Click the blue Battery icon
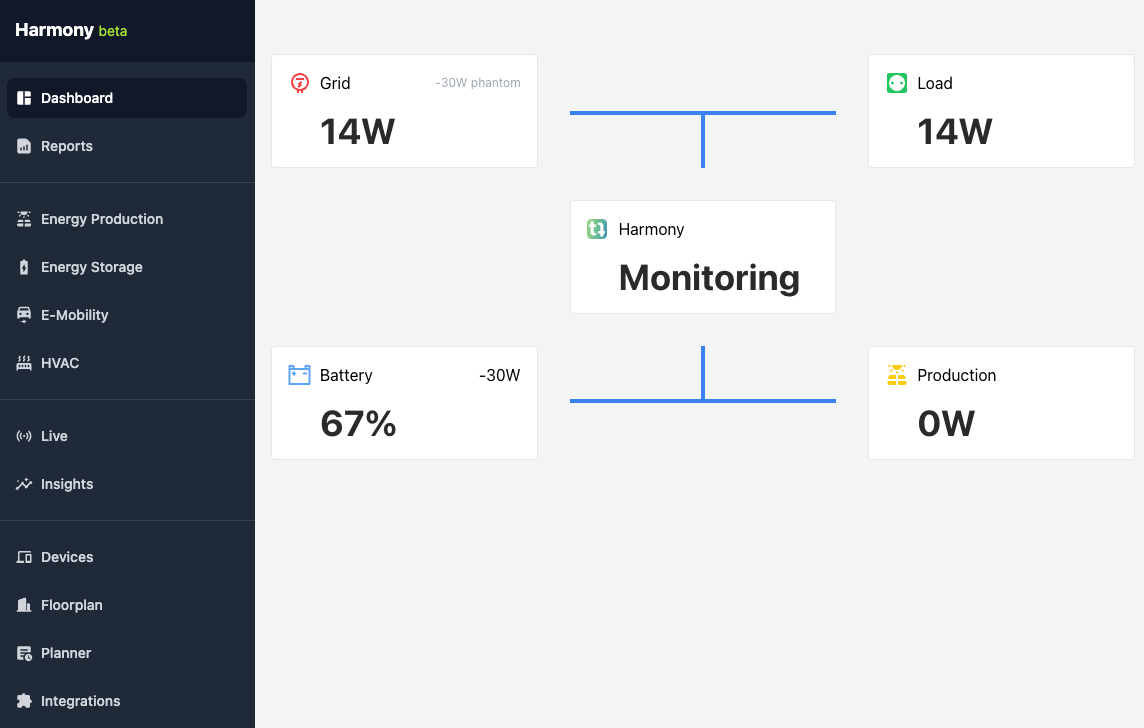The image size is (1144, 728). 299,375
